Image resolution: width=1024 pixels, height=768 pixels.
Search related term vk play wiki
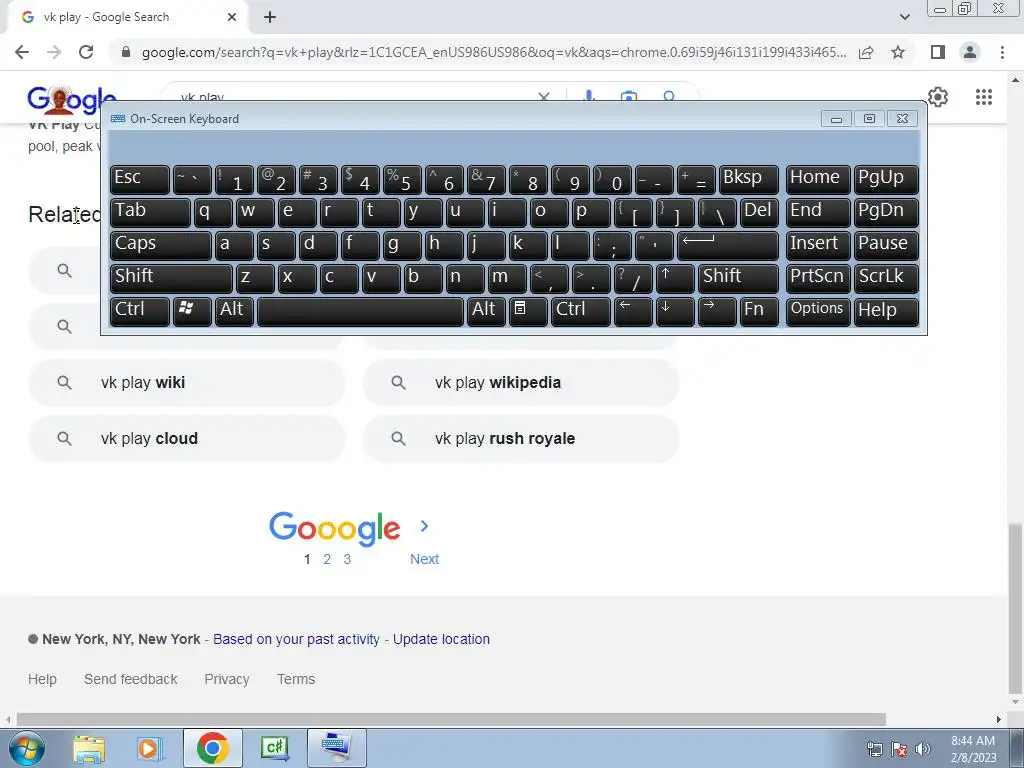tap(187, 383)
